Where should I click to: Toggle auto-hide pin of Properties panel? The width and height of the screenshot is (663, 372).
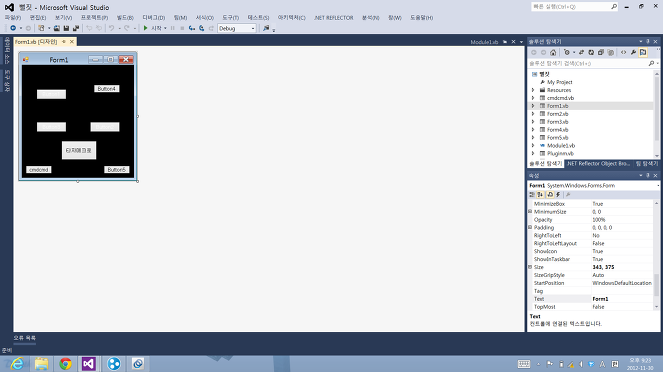[x=648, y=175]
